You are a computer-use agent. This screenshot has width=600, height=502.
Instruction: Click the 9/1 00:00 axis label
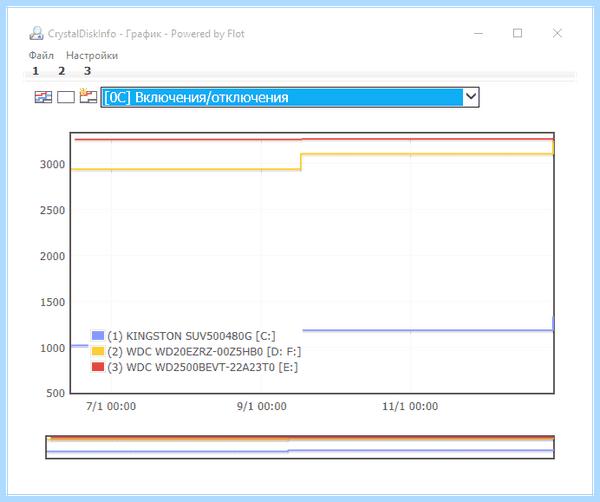pos(262,406)
